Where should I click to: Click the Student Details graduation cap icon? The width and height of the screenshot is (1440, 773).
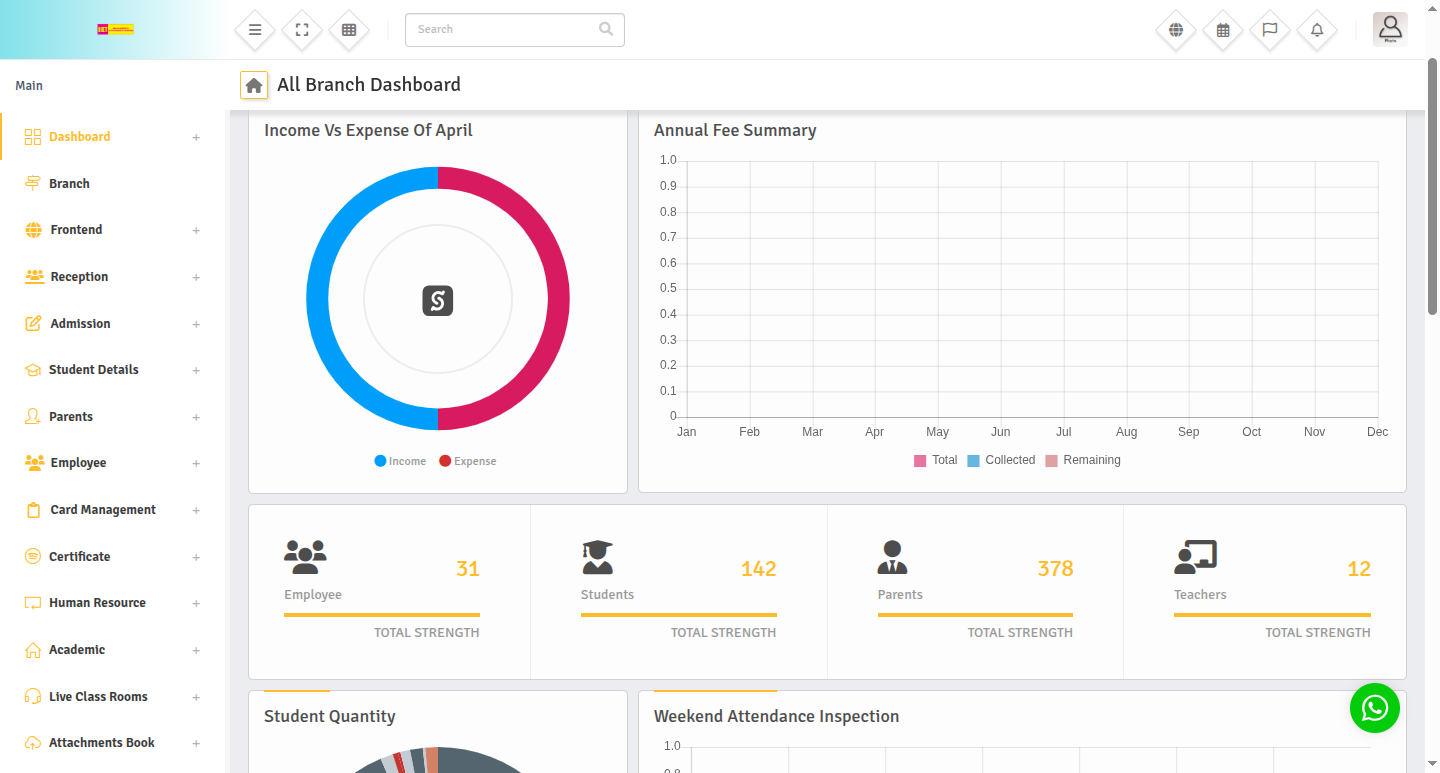click(33, 370)
